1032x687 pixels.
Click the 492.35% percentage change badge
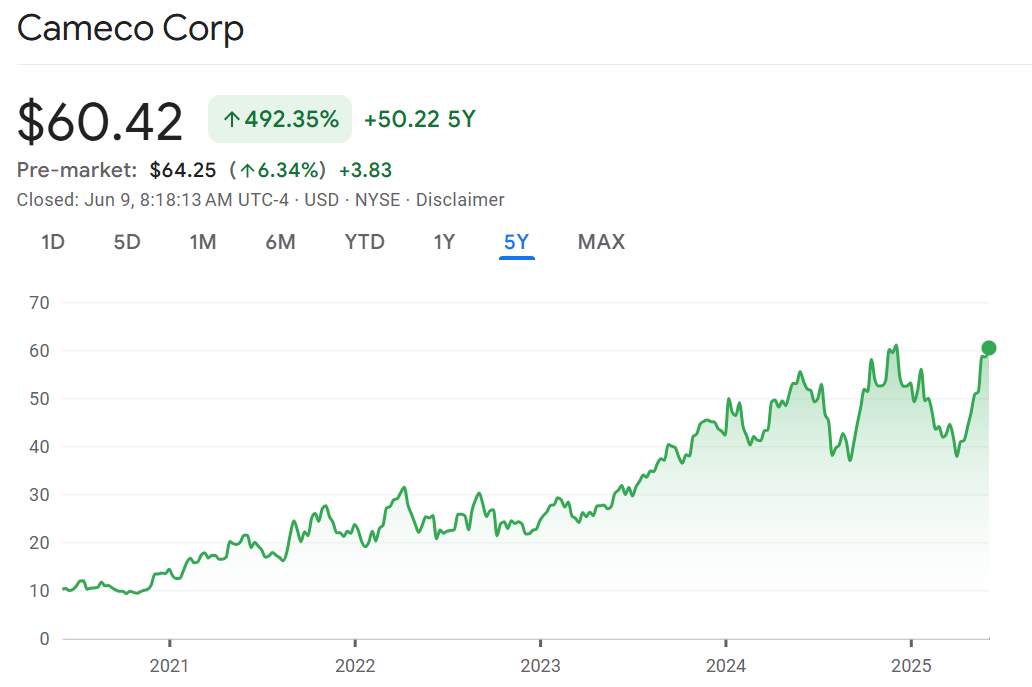coord(280,120)
